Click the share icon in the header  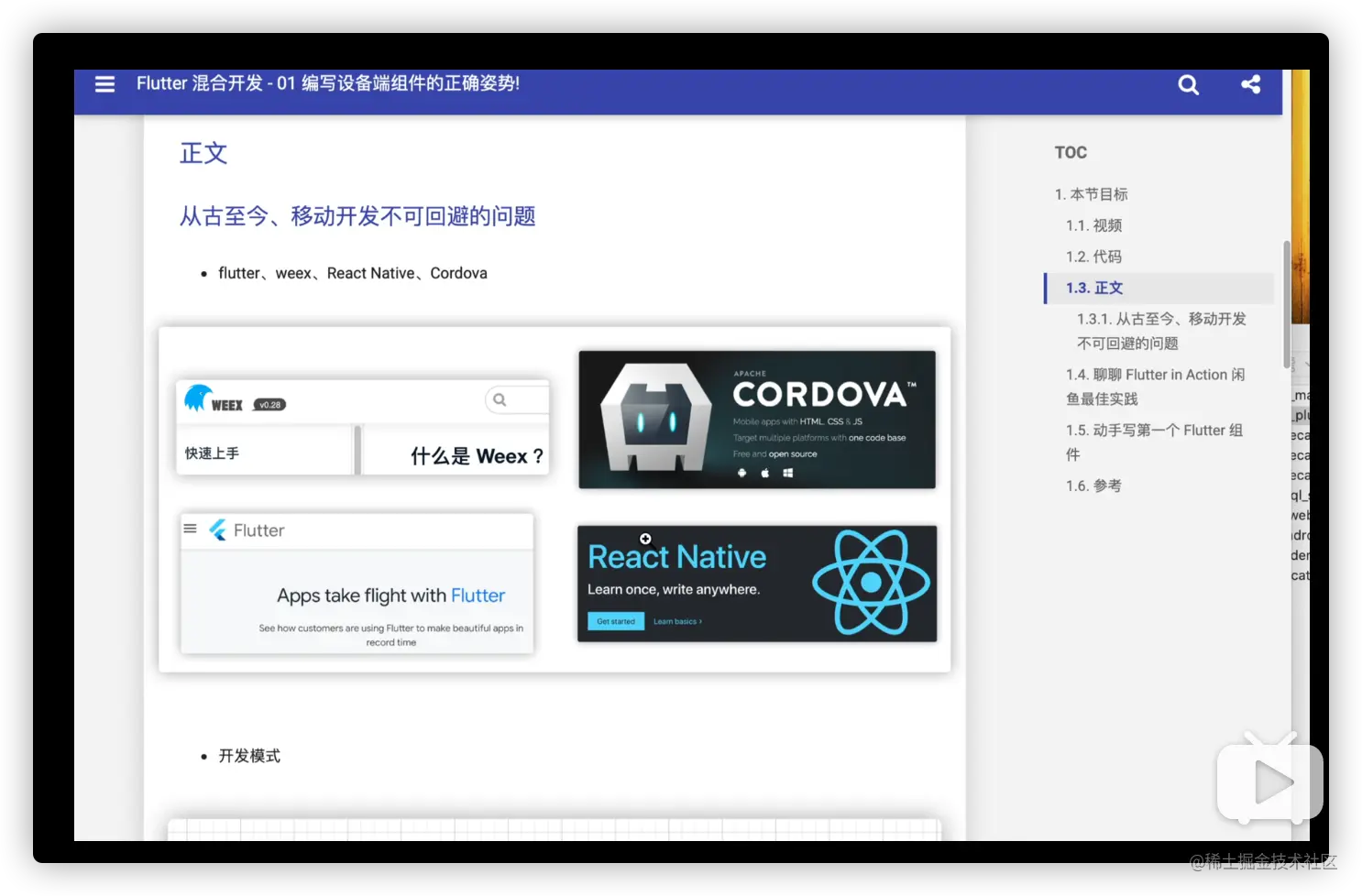(1251, 84)
